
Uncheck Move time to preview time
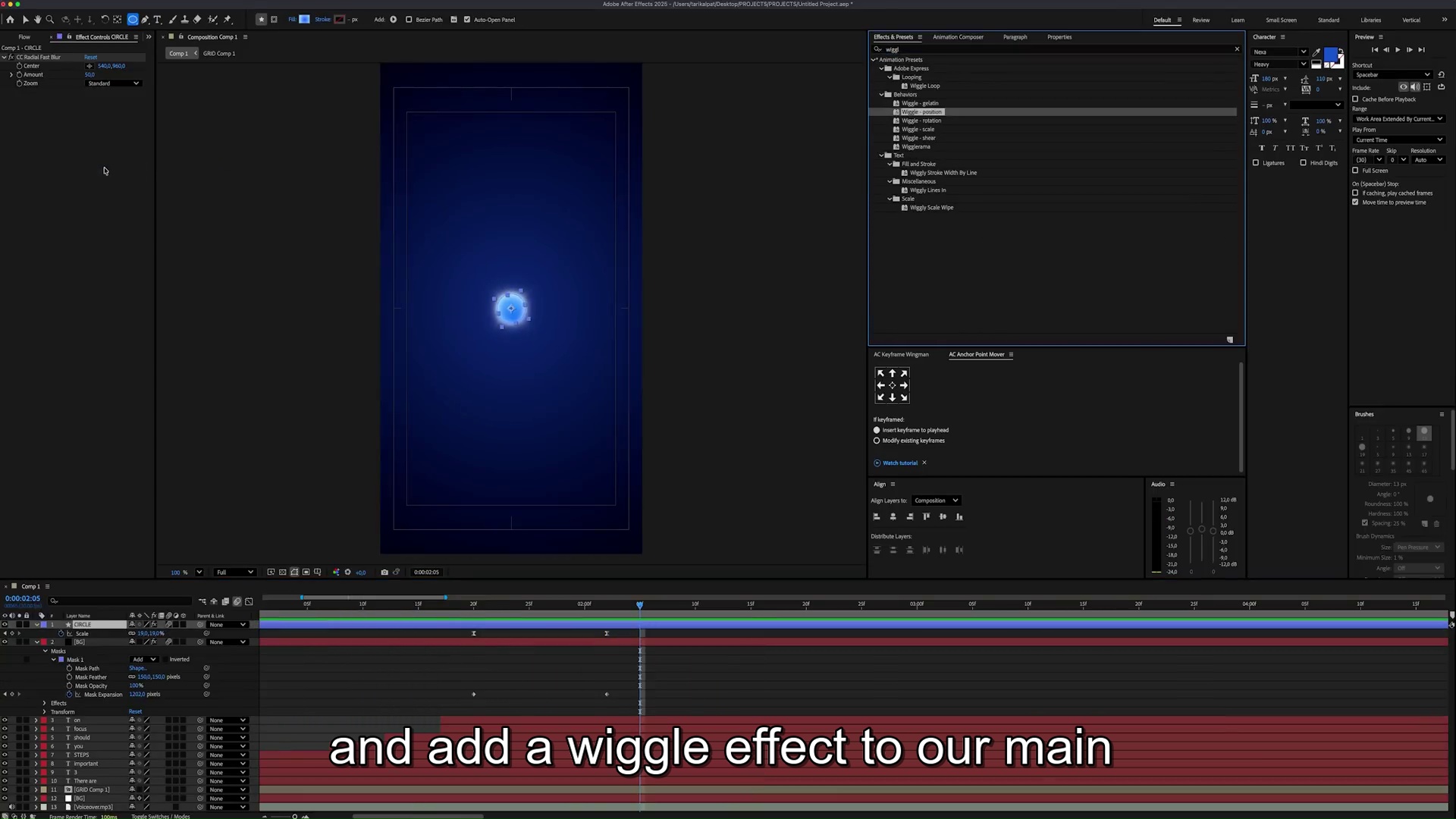[x=1355, y=202]
